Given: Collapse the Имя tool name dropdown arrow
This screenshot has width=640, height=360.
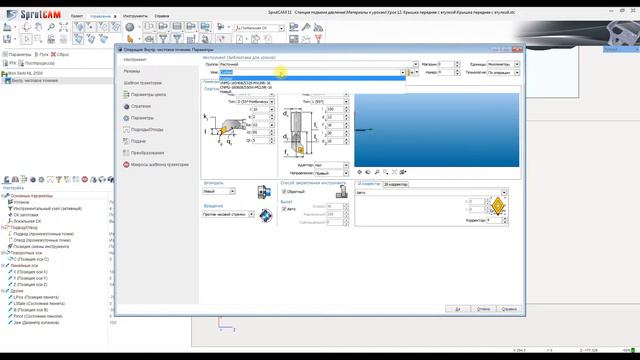Looking at the screenshot, I should tap(402, 72).
